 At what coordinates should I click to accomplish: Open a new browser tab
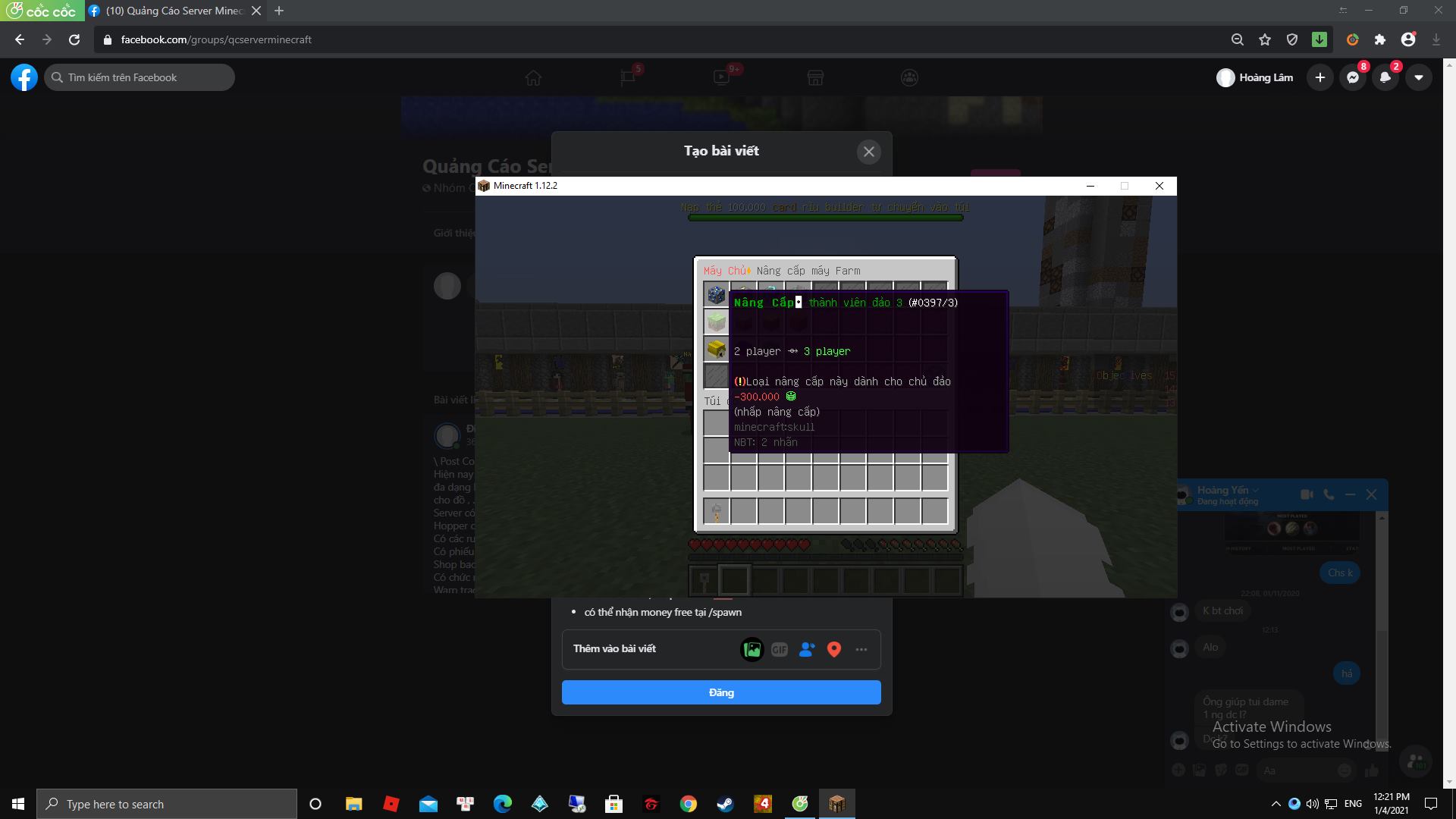[x=279, y=11]
